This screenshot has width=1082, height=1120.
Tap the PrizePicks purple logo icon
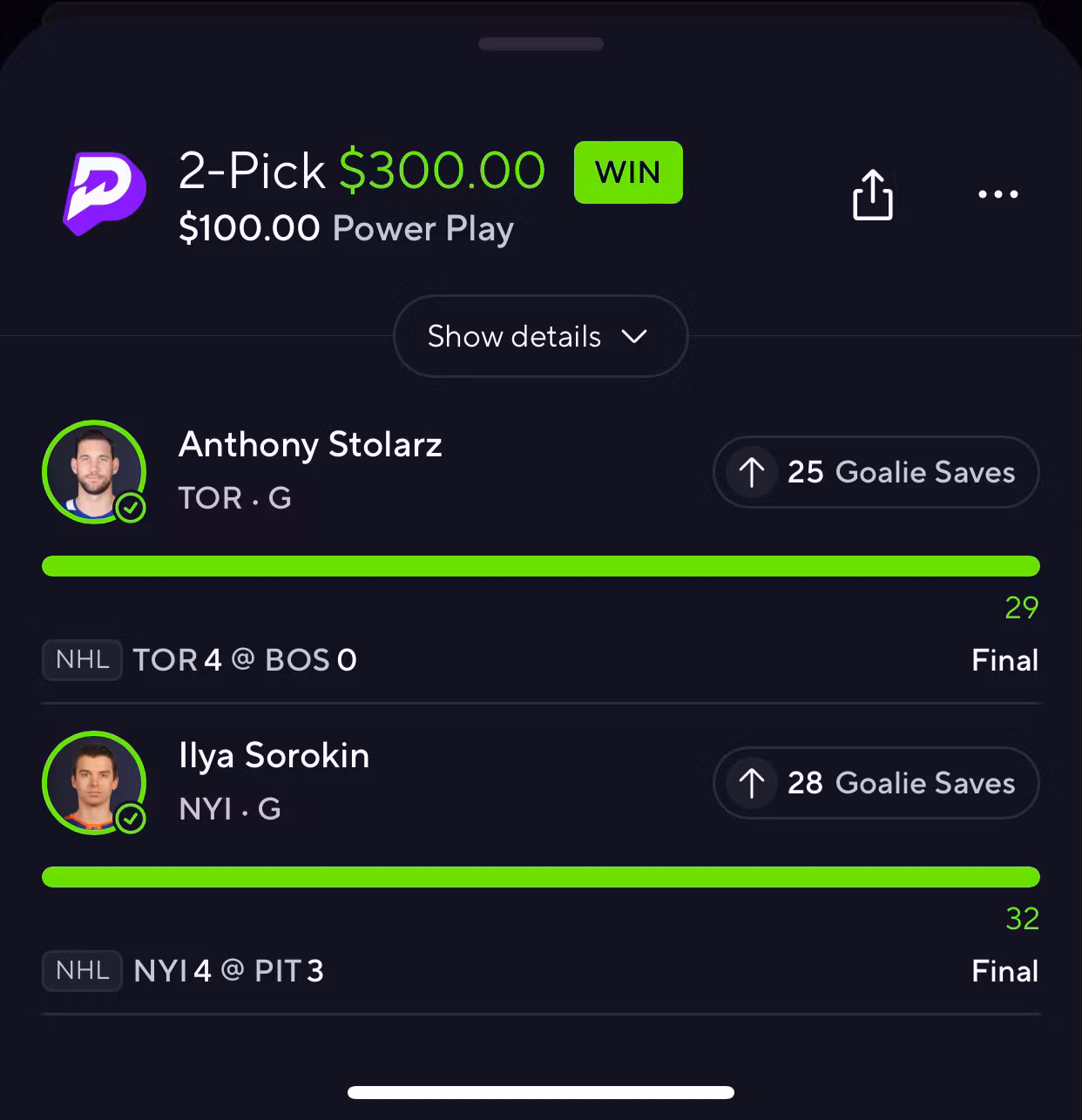pyautogui.click(x=105, y=193)
